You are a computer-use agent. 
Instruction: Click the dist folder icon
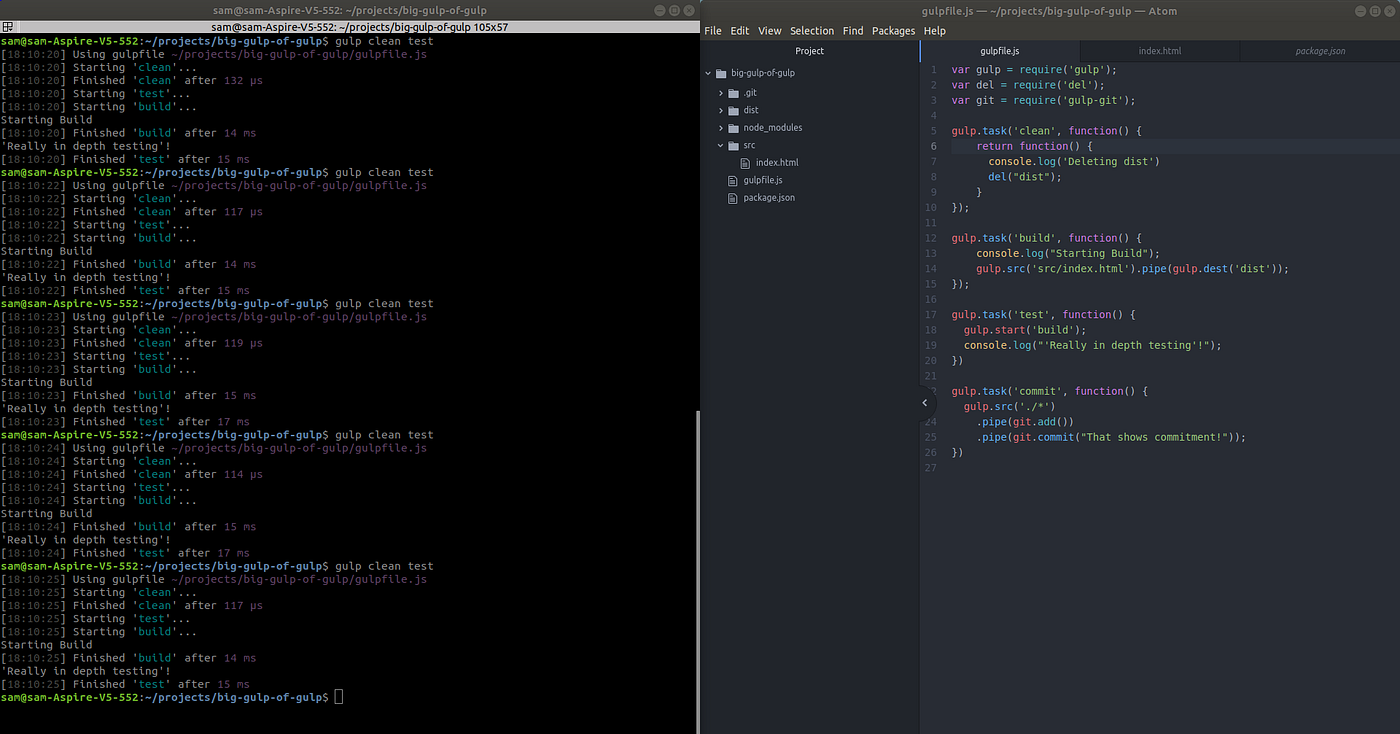(x=734, y=110)
